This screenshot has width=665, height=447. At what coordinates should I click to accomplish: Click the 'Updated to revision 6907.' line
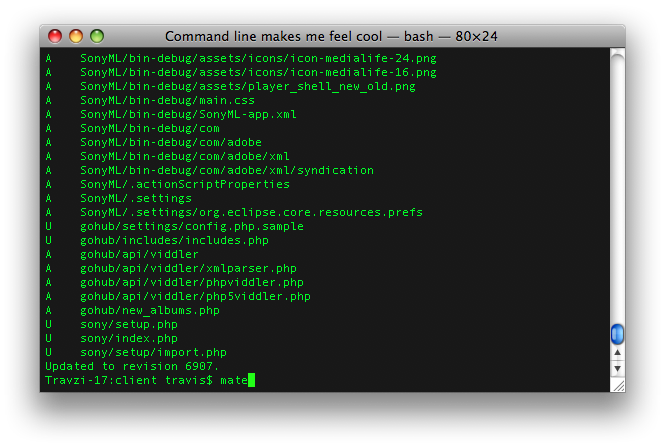(132, 366)
